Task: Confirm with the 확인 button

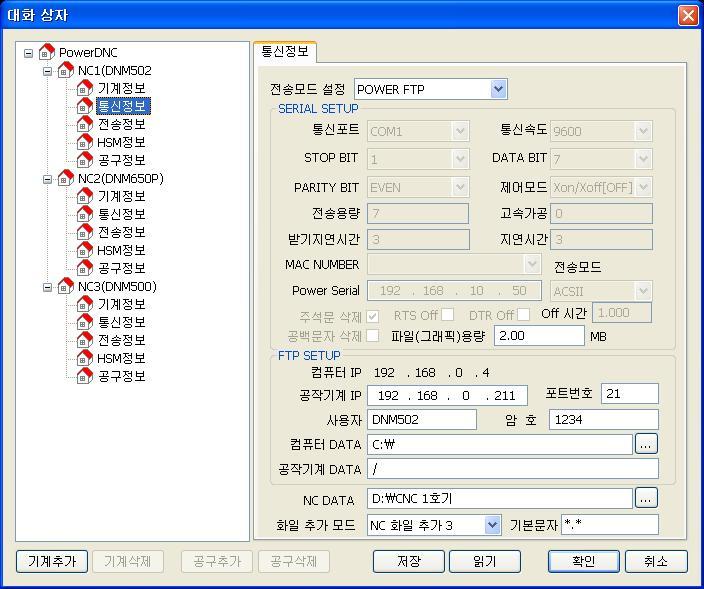Action: [584, 561]
